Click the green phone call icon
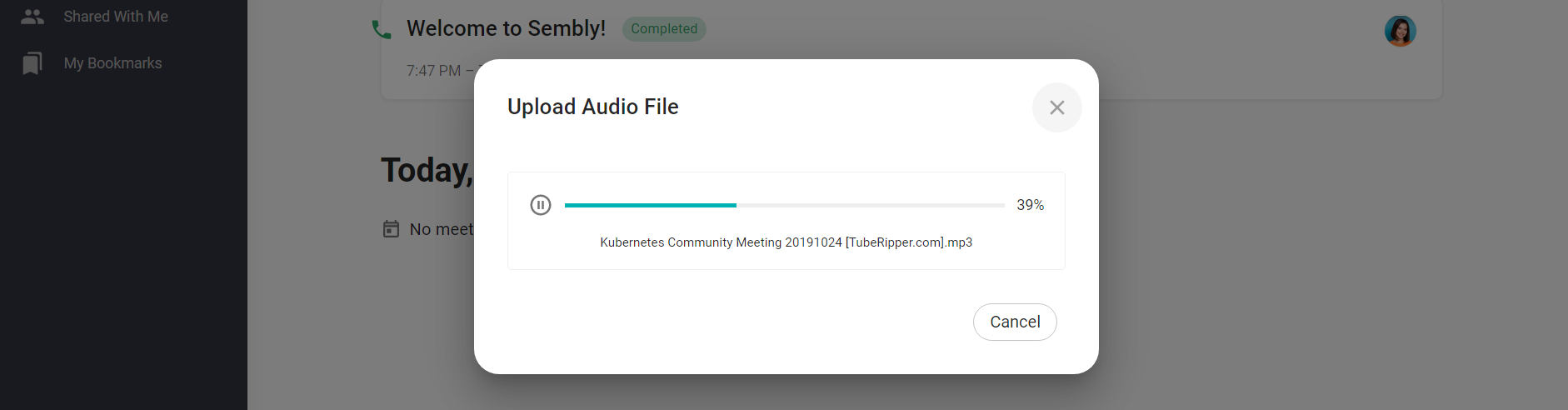This screenshot has height=410, width=1568. [x=382, y=30]
